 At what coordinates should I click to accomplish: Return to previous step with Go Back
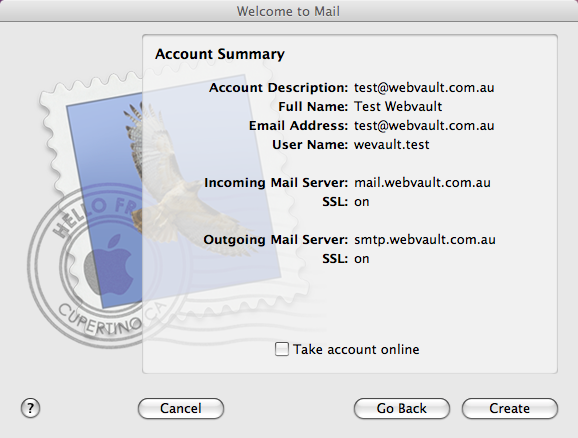coord(401,409)
